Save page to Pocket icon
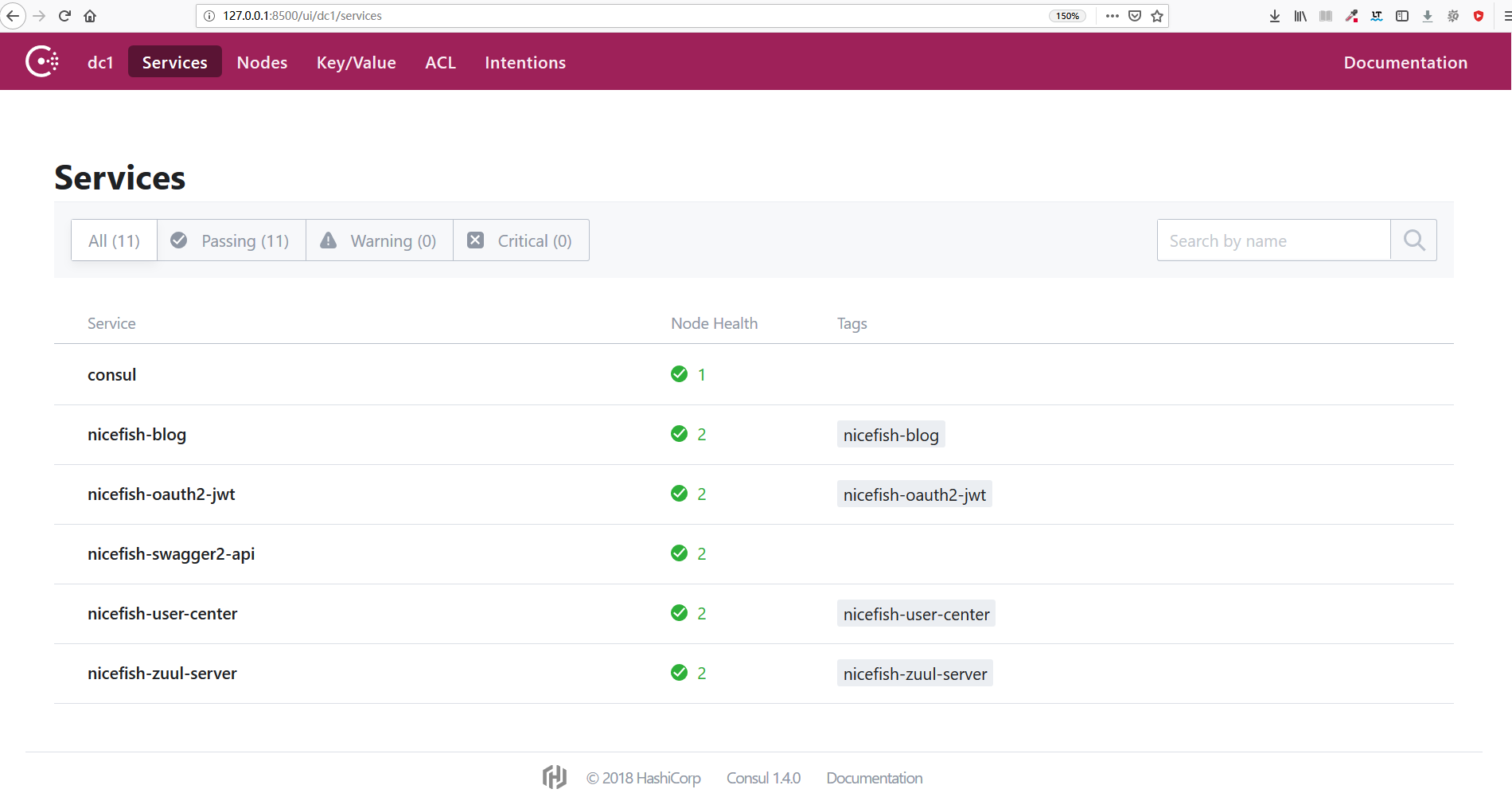 click(x=1135, y=16)
